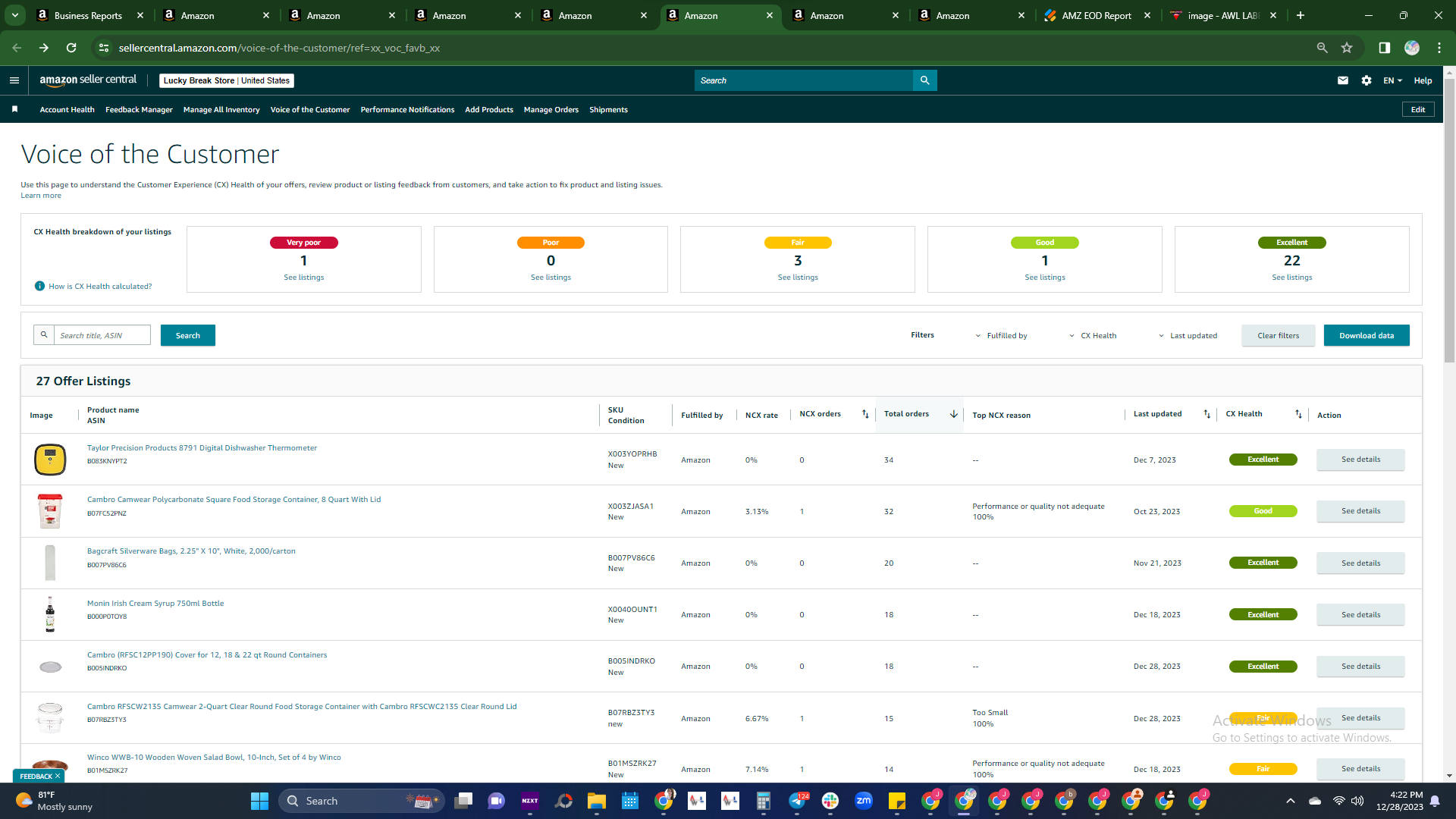
Task: Open Manage All Inventory in the nav bar
Action: click(x=221, y=110)
